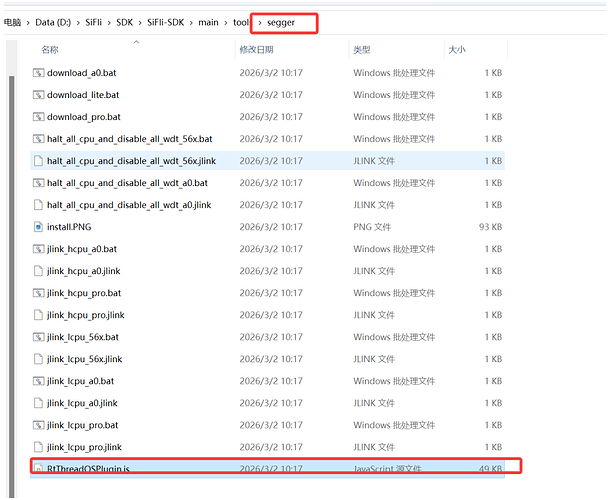Click the jlink_lcpu_pro.bat file icon

point(38,425)
